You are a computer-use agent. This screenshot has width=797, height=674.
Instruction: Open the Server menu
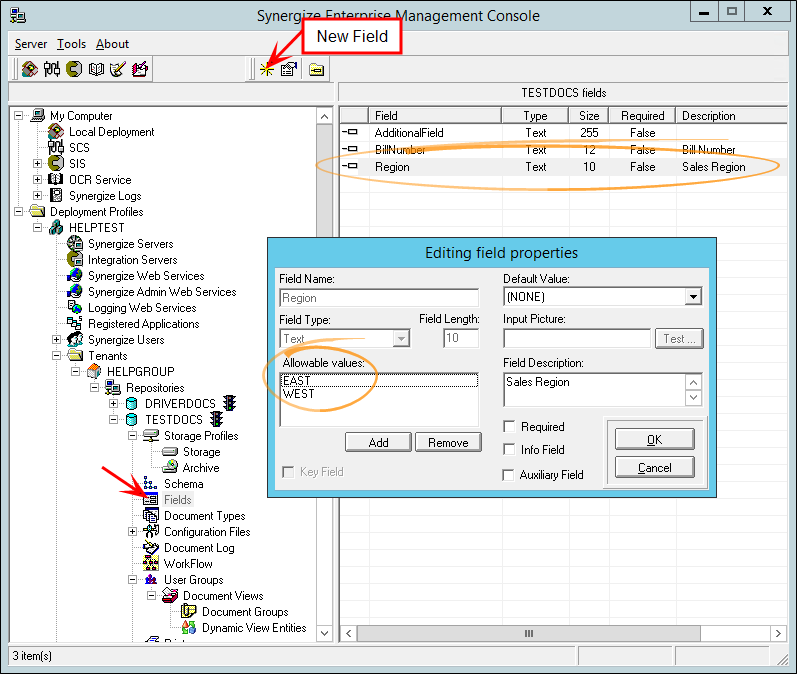[30, 44]
